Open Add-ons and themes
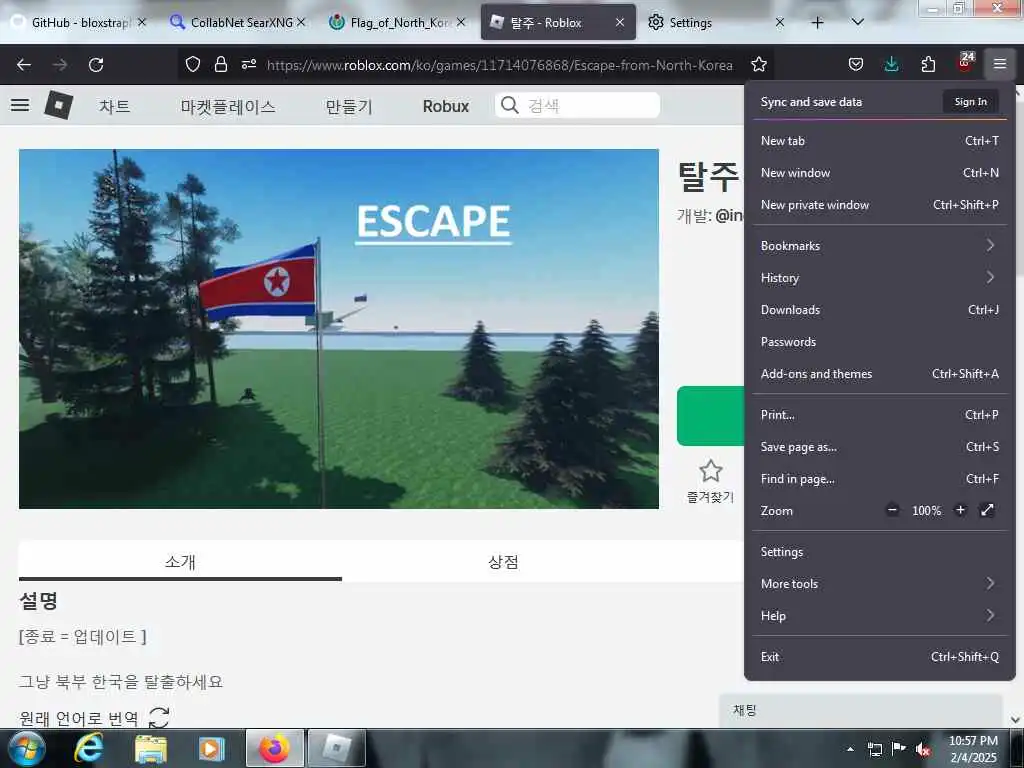This screenshot has width=1024, height=768. (x=879, y=374)
